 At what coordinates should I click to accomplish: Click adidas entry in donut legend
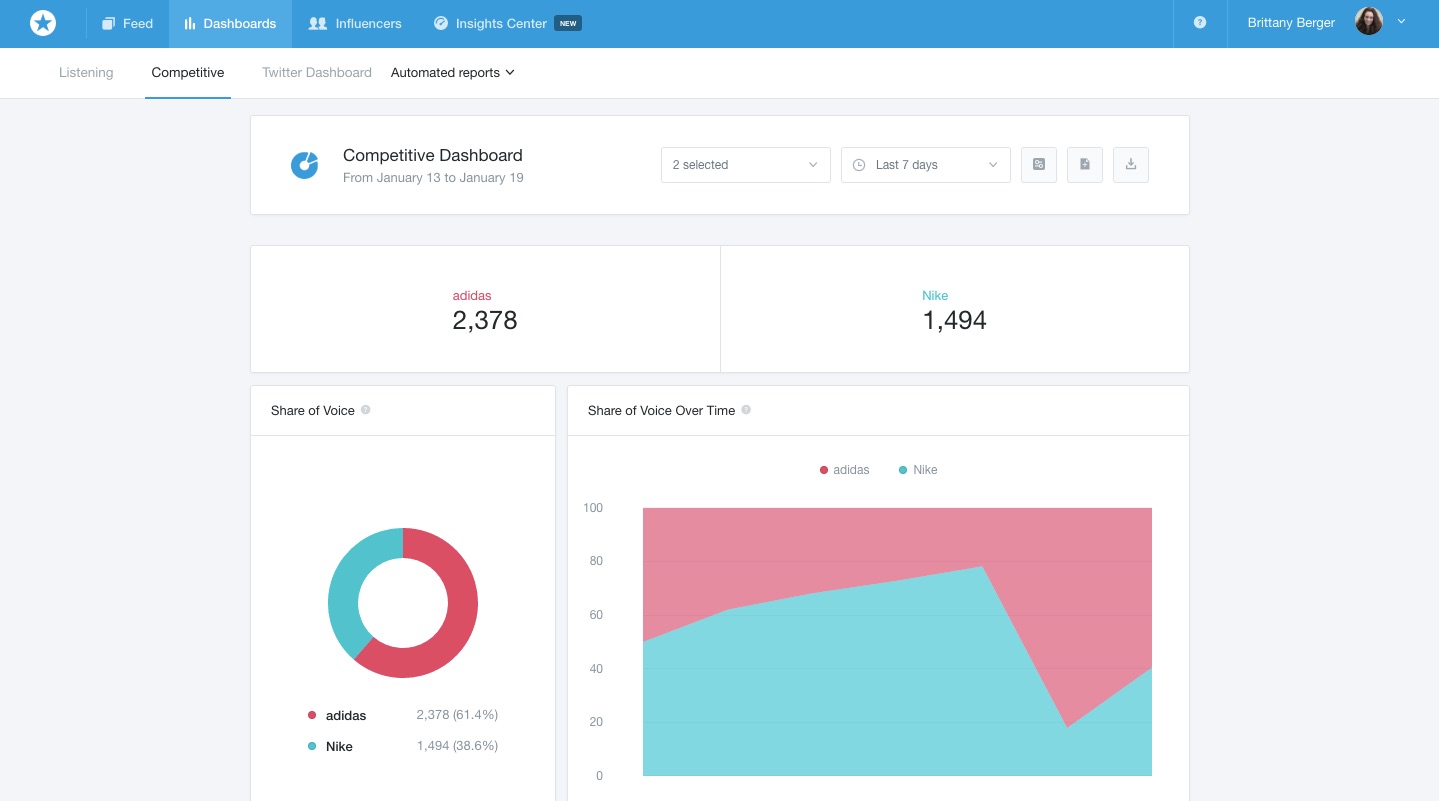[337, 716]
